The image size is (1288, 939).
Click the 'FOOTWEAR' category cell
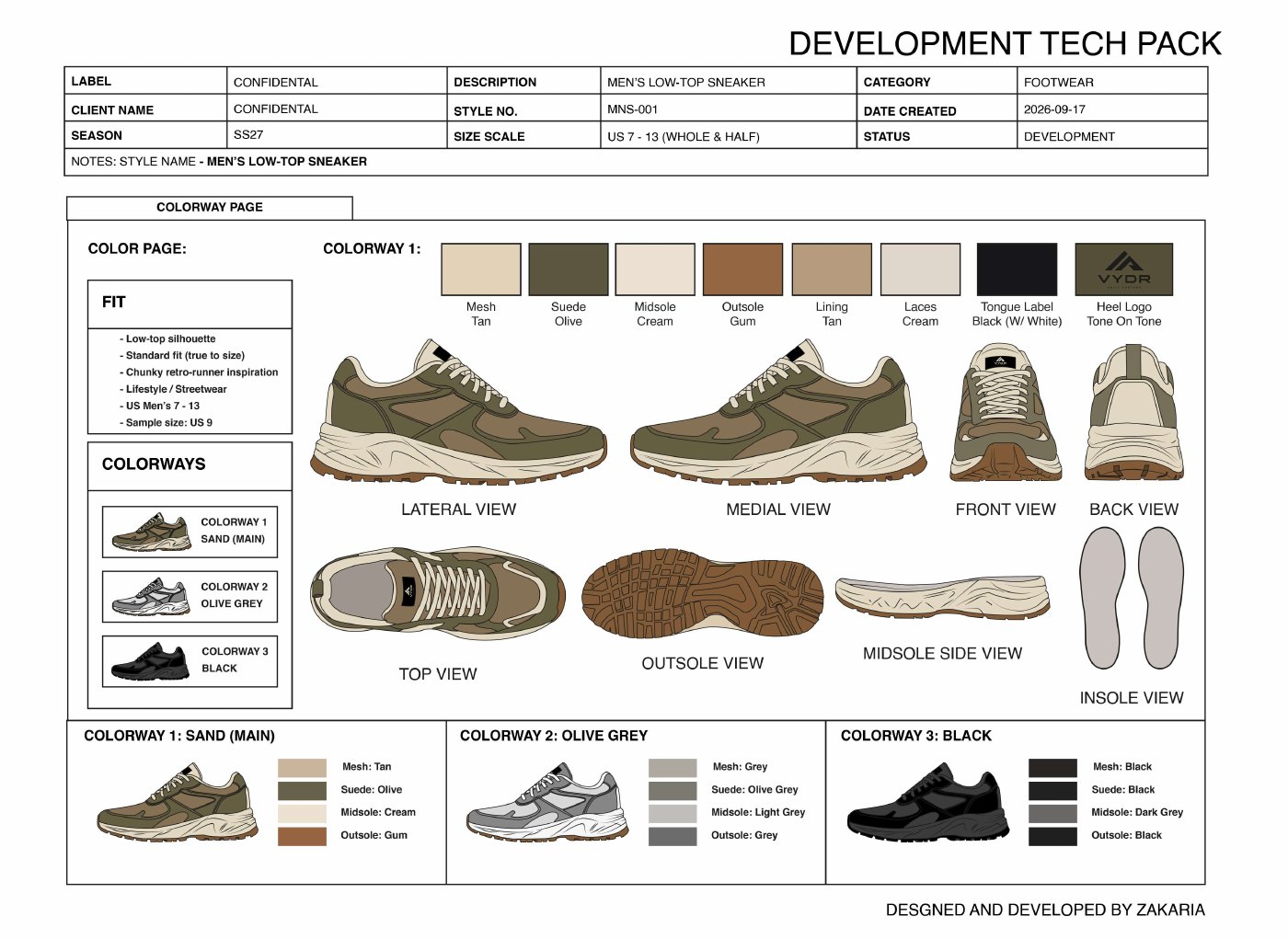coord(1112,81)
